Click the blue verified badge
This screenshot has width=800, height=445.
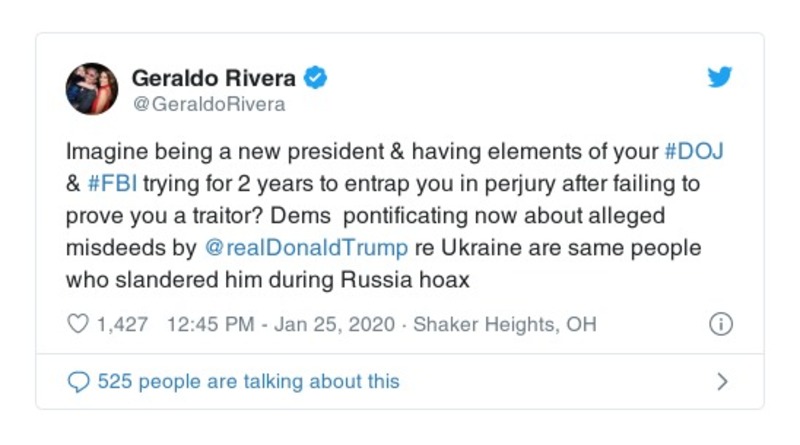pyautogui.click(x=318, y=77)
